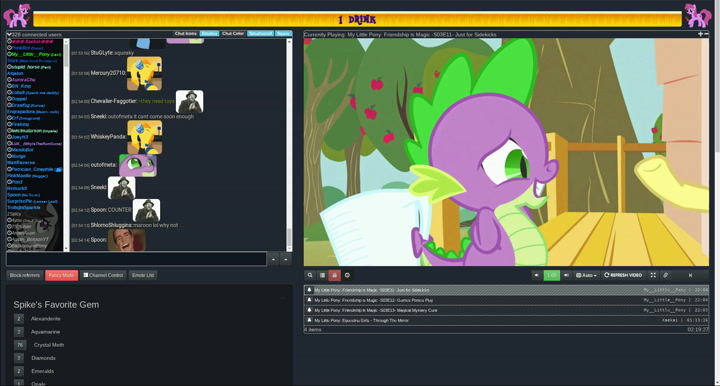
Task: Click the pink pony logo at top left
Action: tap(17, 16)
